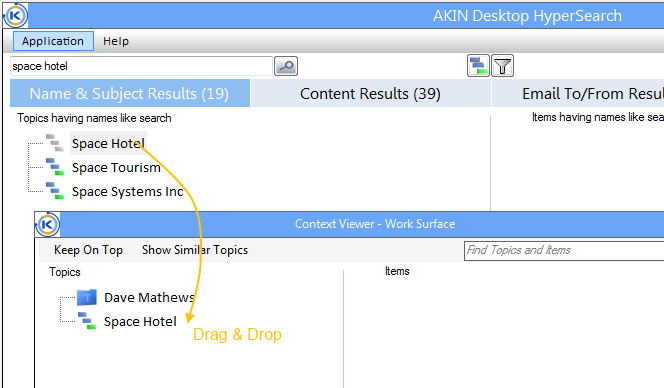Click the Space Systems Inc topic icon
The height and width of the screenshot is (388, 664).
(x=55, y=191)
